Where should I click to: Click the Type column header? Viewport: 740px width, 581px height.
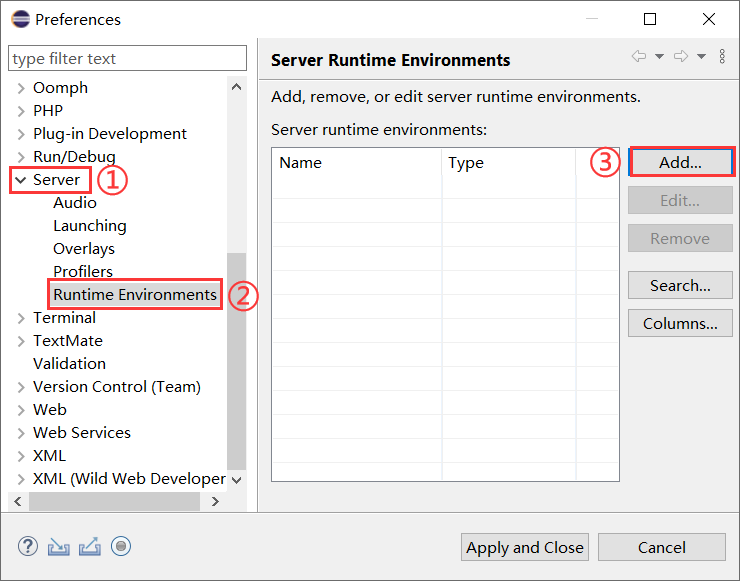[509, 162]
